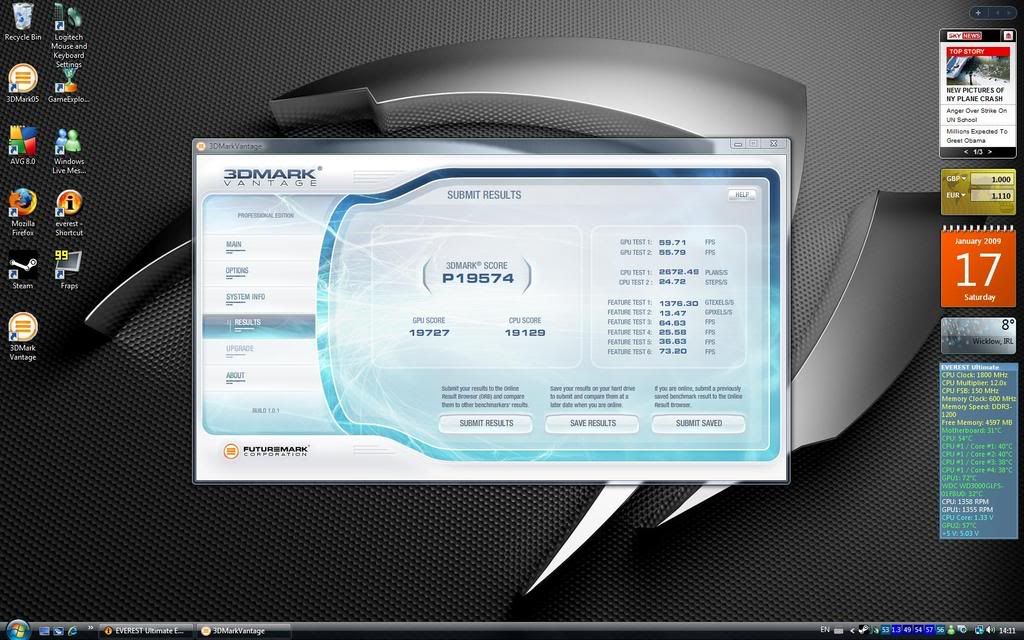Open Windows Live Messenger desktop shortcut
The image size is (1024, 640).
pyautogui.click(x=69, y=150)
